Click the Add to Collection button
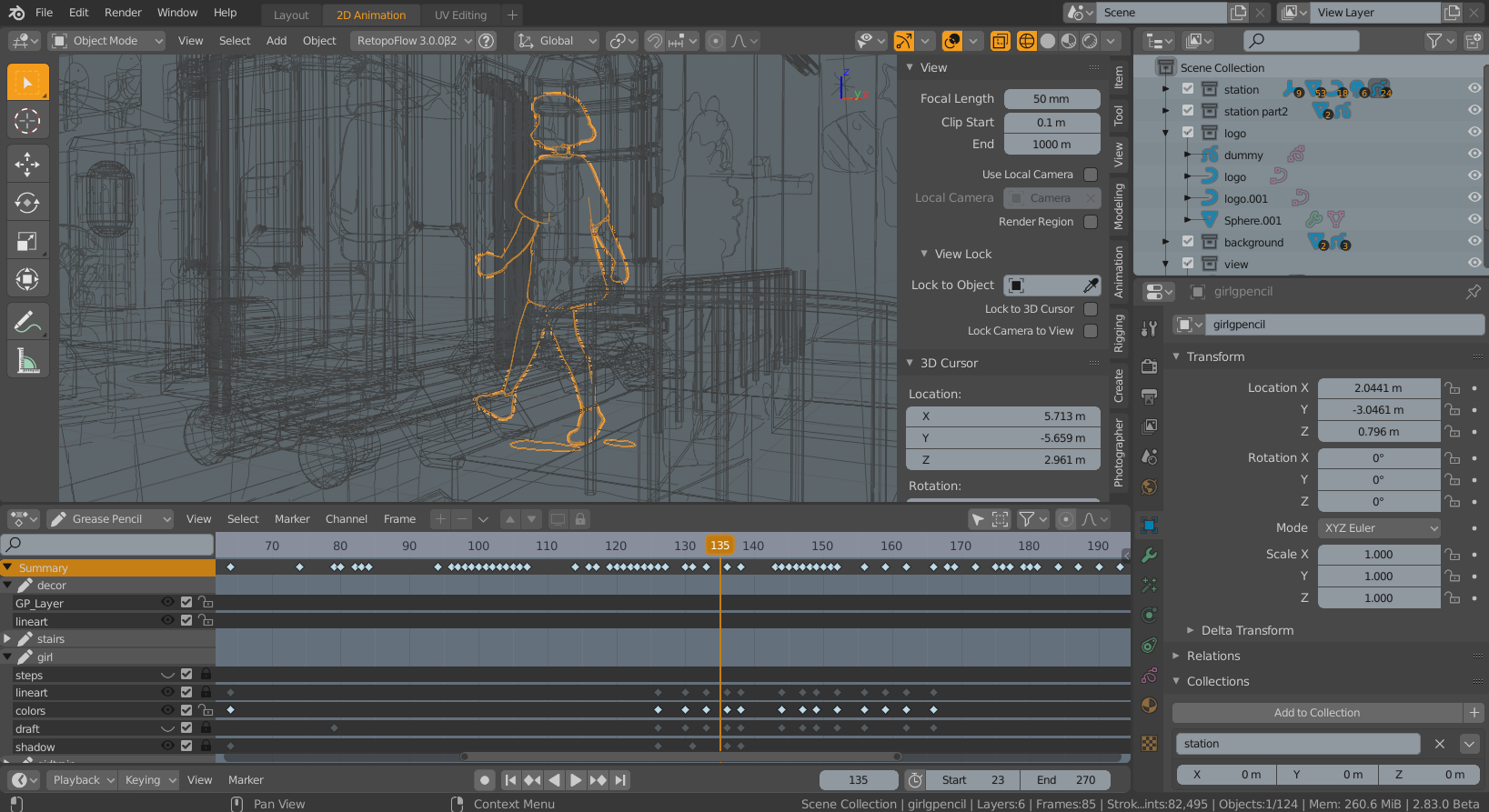The image size is (1489, 812). point(1316,713)
